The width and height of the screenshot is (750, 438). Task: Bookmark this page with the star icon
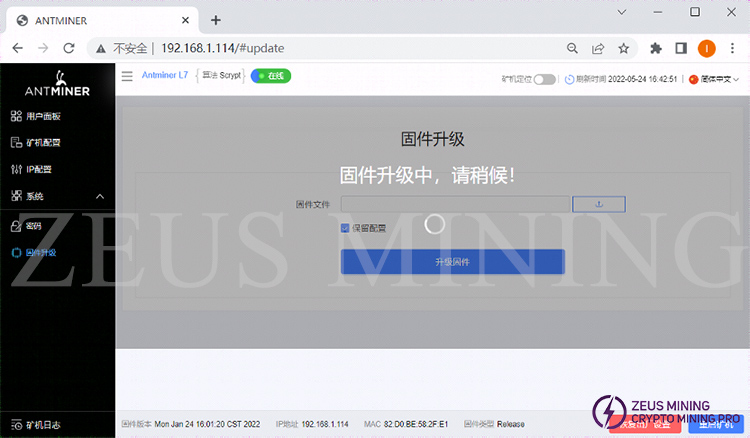pos(623,48)
